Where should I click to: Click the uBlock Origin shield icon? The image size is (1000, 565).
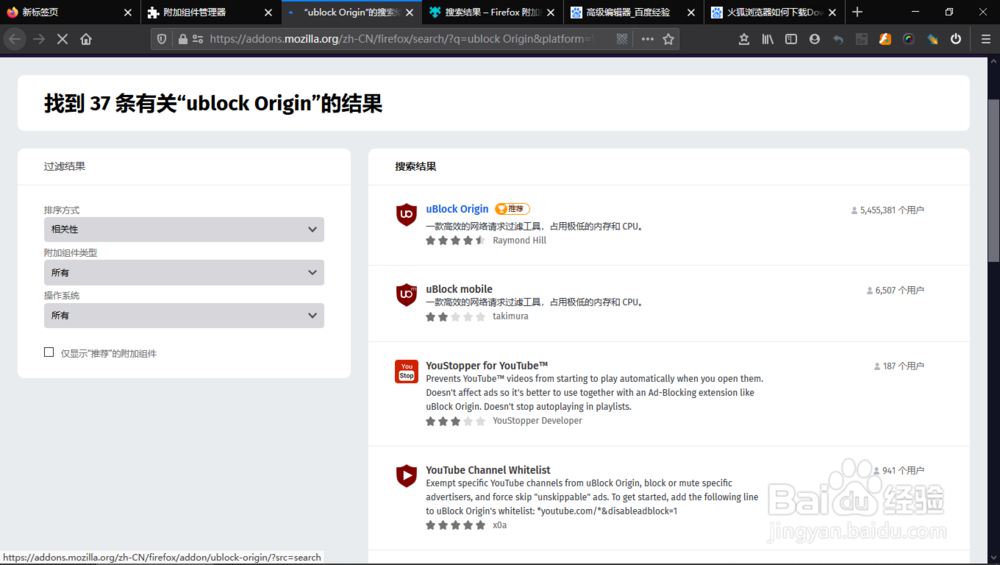[x=406, y=215]
